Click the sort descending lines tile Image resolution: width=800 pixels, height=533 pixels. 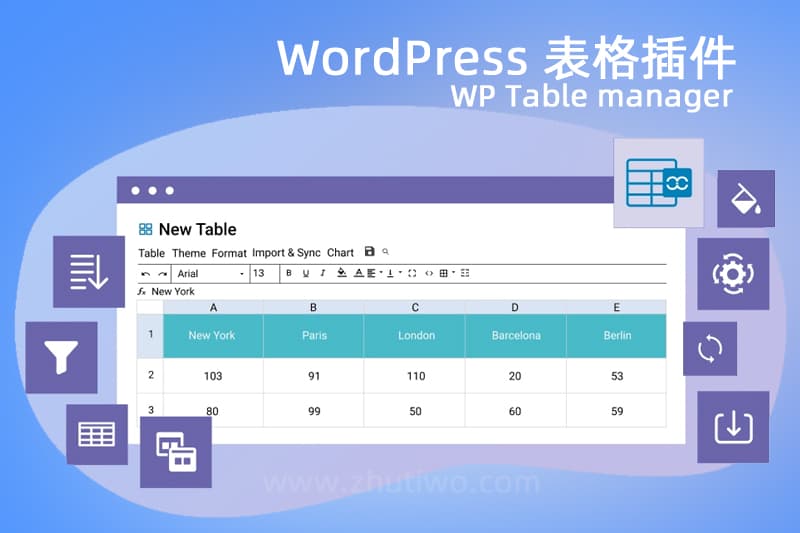point(89,272)
